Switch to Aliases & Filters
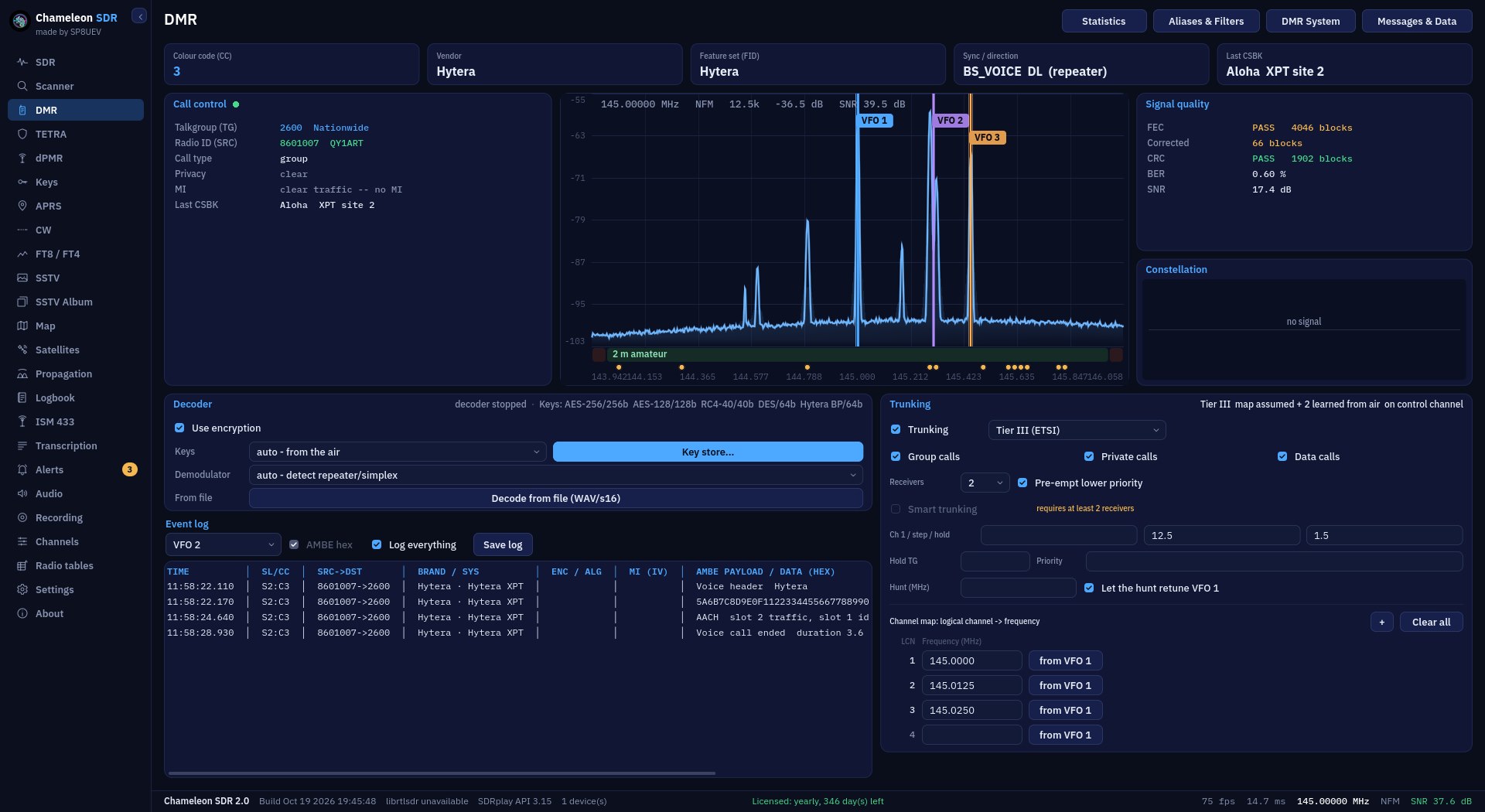This screenshot has width=1485, height=812. [x=1206, y=21]
